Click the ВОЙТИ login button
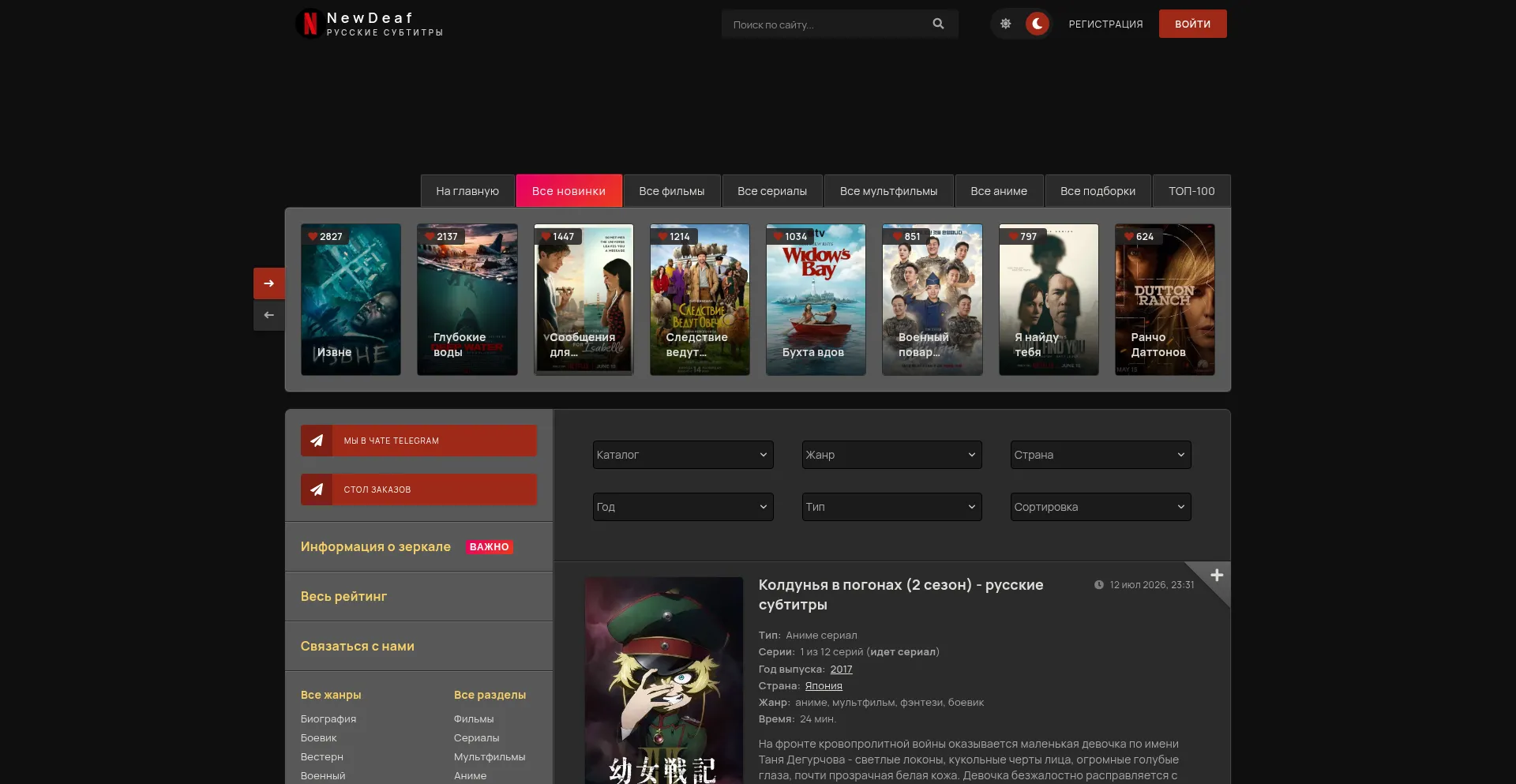This screenshot has height=784, width=1516. (1192, 24)
